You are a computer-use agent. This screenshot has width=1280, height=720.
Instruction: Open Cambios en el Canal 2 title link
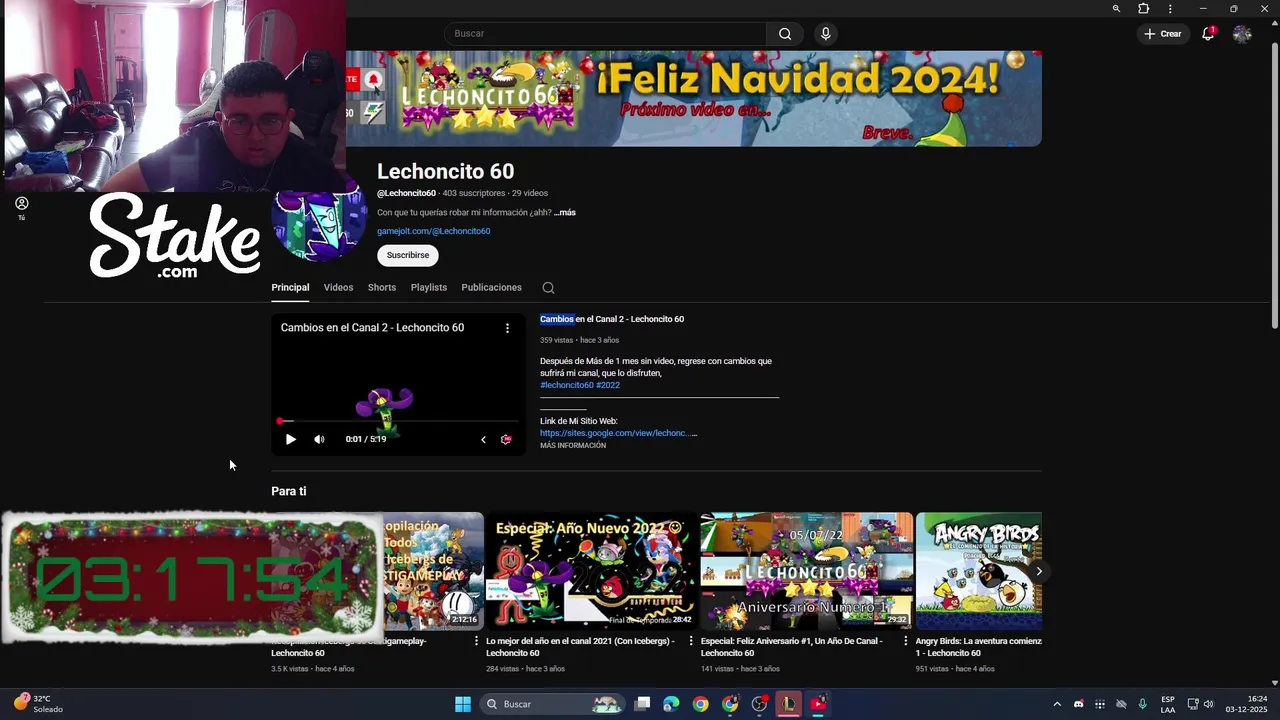tap(612, 319)
